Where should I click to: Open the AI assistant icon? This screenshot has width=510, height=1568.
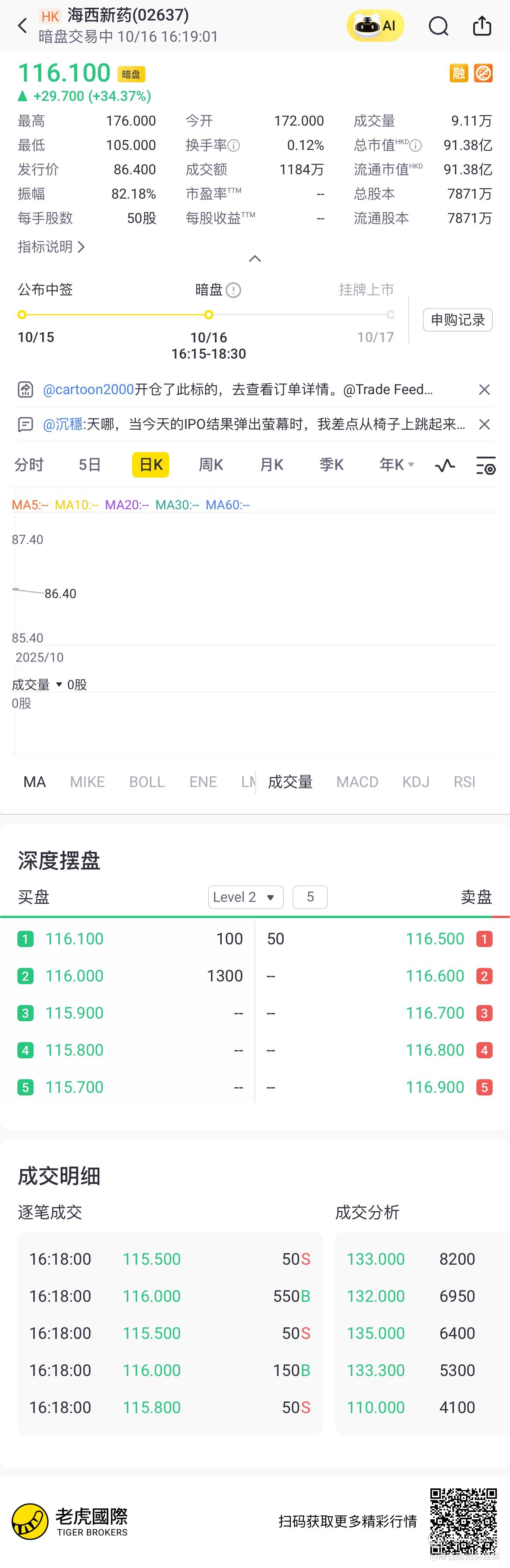coord(375,26)
